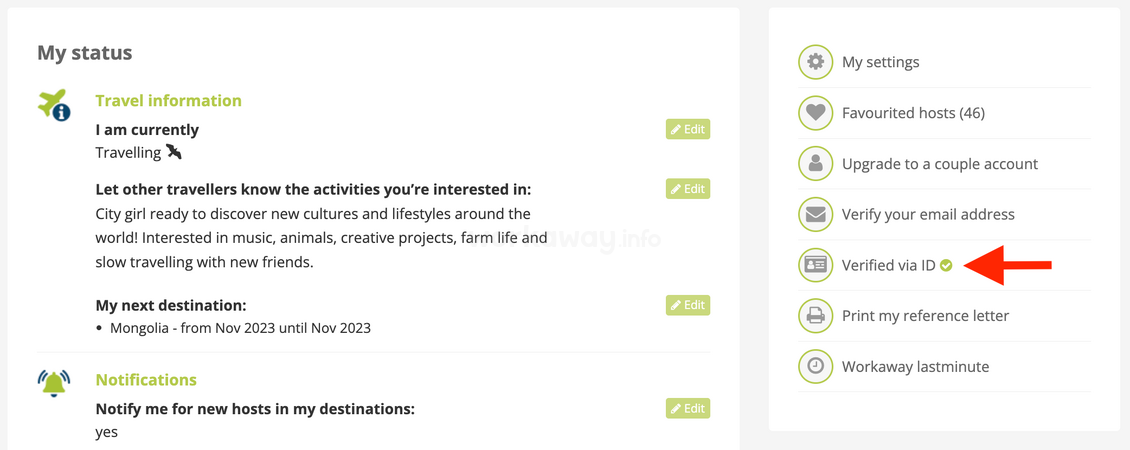Edit the 'I am currently' travelling status
The width and height of the screenshot is (1130, 450).
688,130
